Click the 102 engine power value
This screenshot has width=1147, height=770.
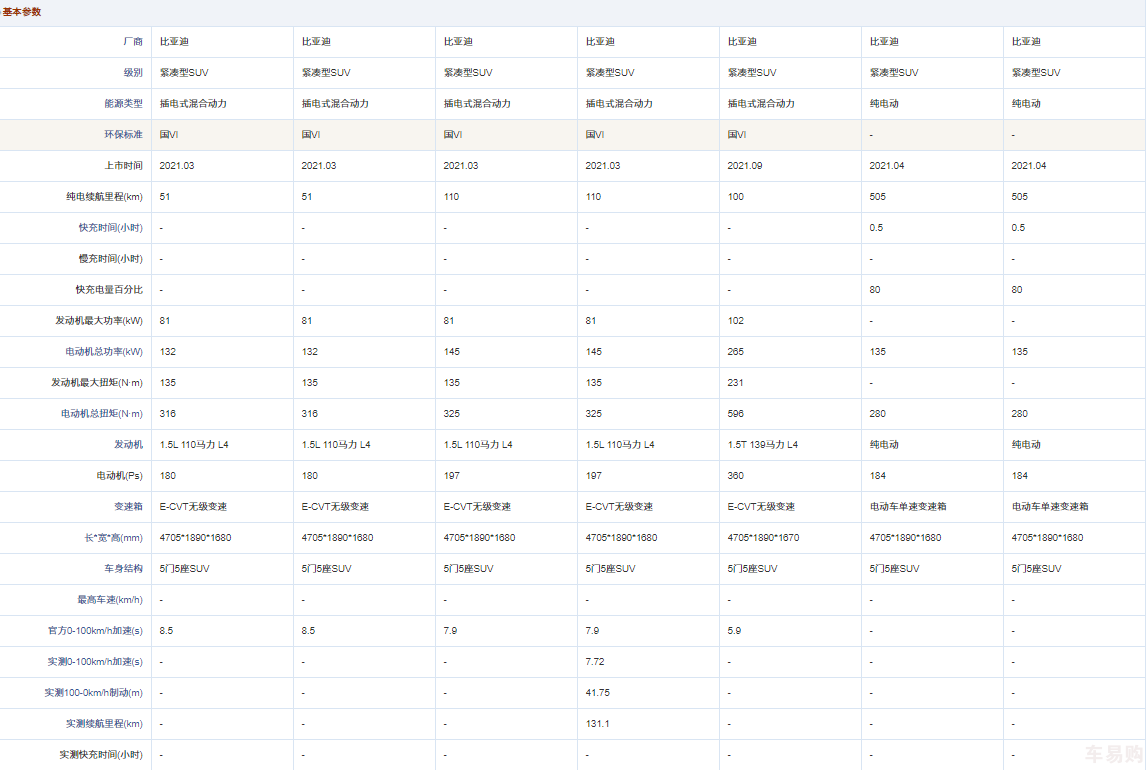click(x=736, y=320)
